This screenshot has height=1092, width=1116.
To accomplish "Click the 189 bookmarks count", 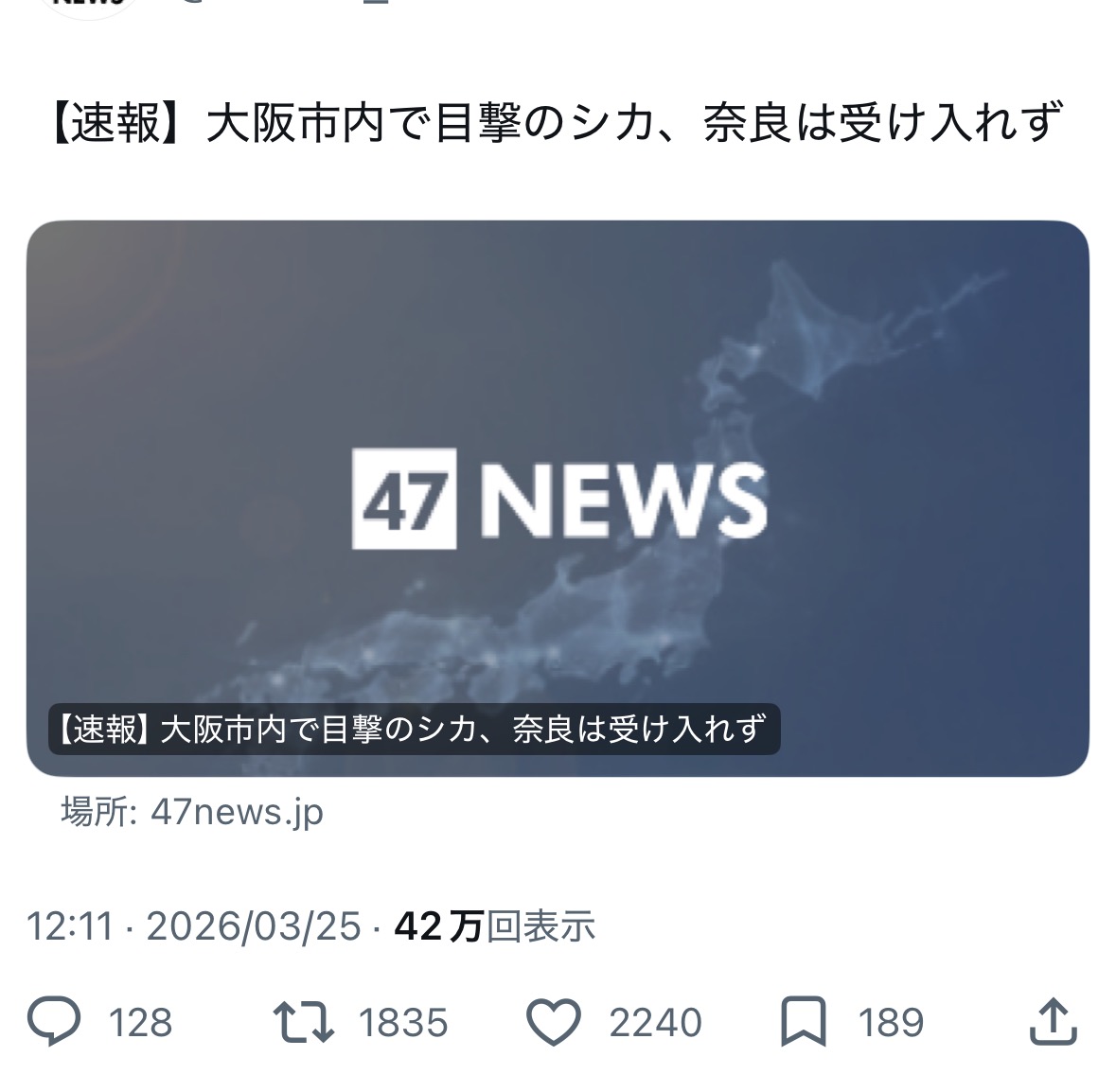I will pos(891,1023).
